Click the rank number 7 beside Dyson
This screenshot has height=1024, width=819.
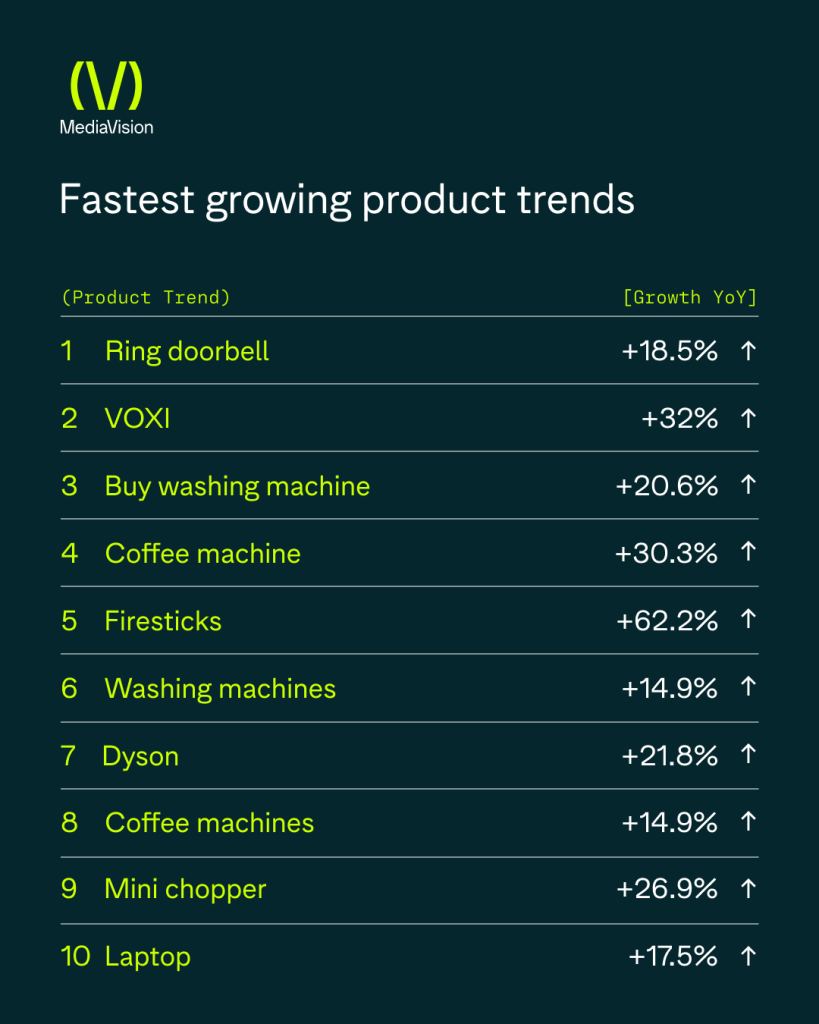(x=68, y=756)
